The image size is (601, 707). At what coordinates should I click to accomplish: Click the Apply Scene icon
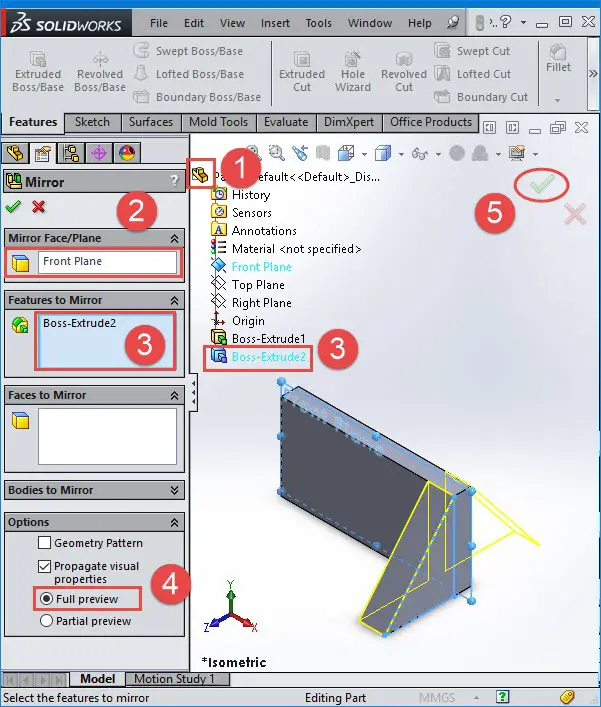[x=480, y=153]
